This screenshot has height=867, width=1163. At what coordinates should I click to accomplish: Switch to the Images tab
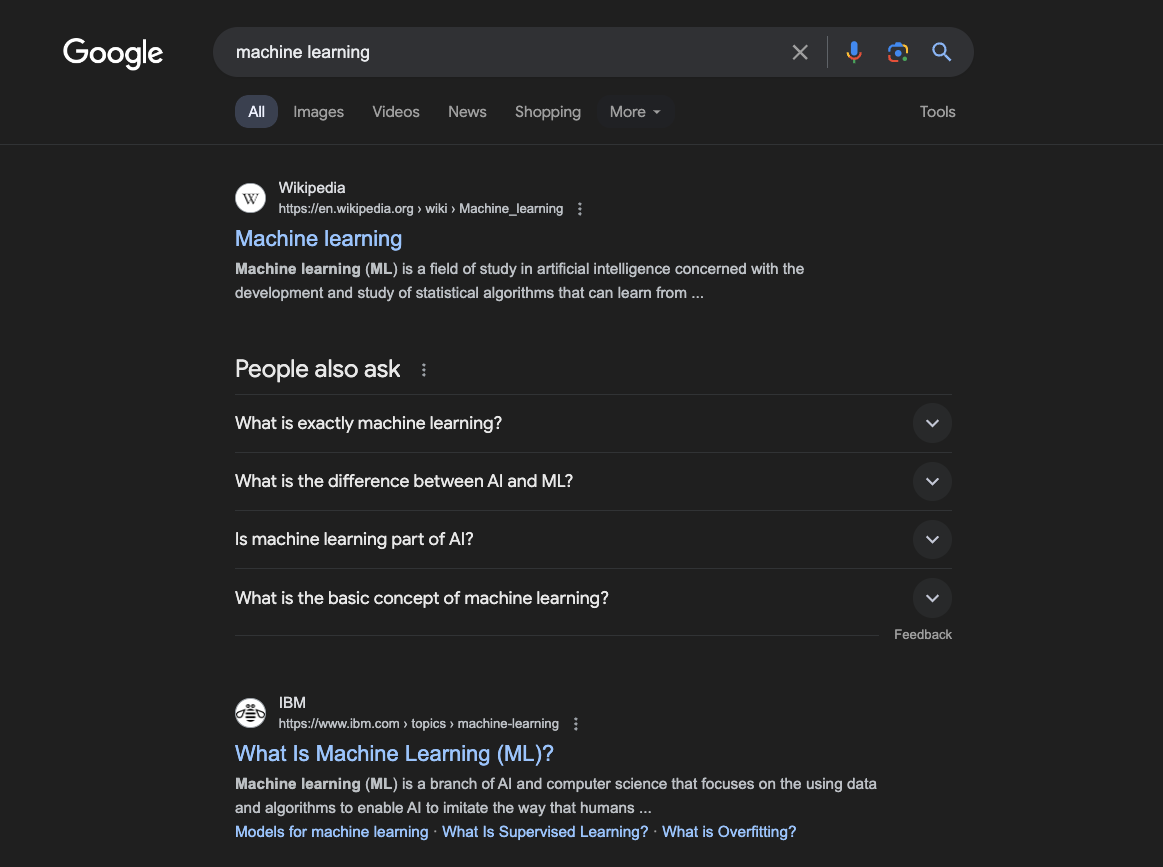(x=318, y=112)
